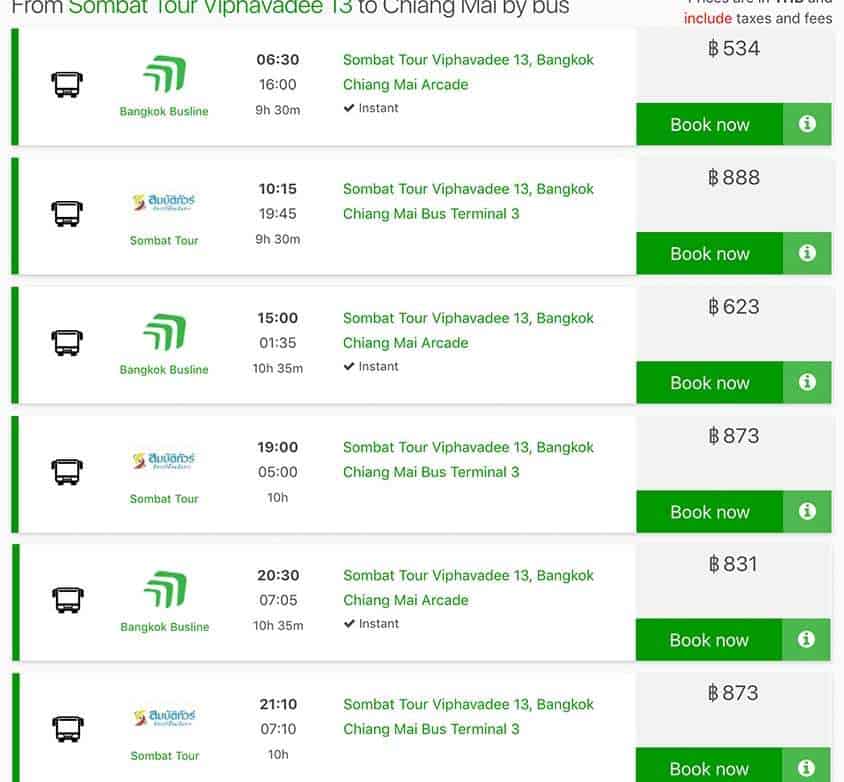Viewport: 844px width, 782px height.
Task: Click Sombat Tour logo on 10:15 row
Action: (164, 204)
